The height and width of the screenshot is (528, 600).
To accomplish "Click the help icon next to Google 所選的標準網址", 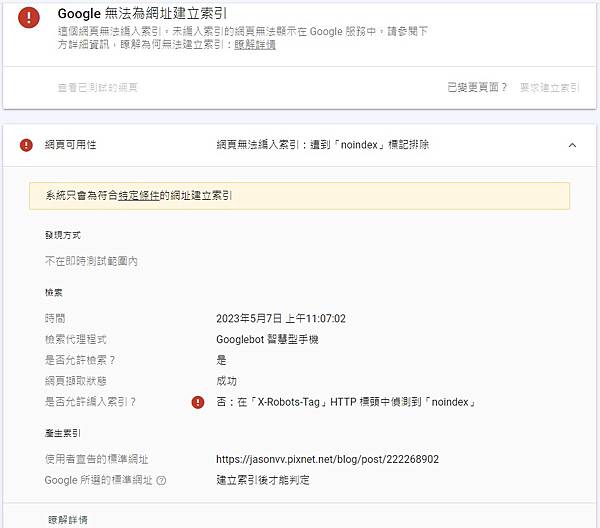I will coord(161,480).
